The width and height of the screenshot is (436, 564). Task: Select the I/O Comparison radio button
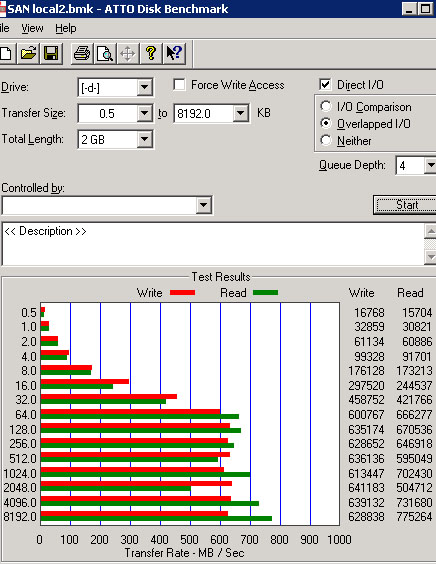point(326,106)
